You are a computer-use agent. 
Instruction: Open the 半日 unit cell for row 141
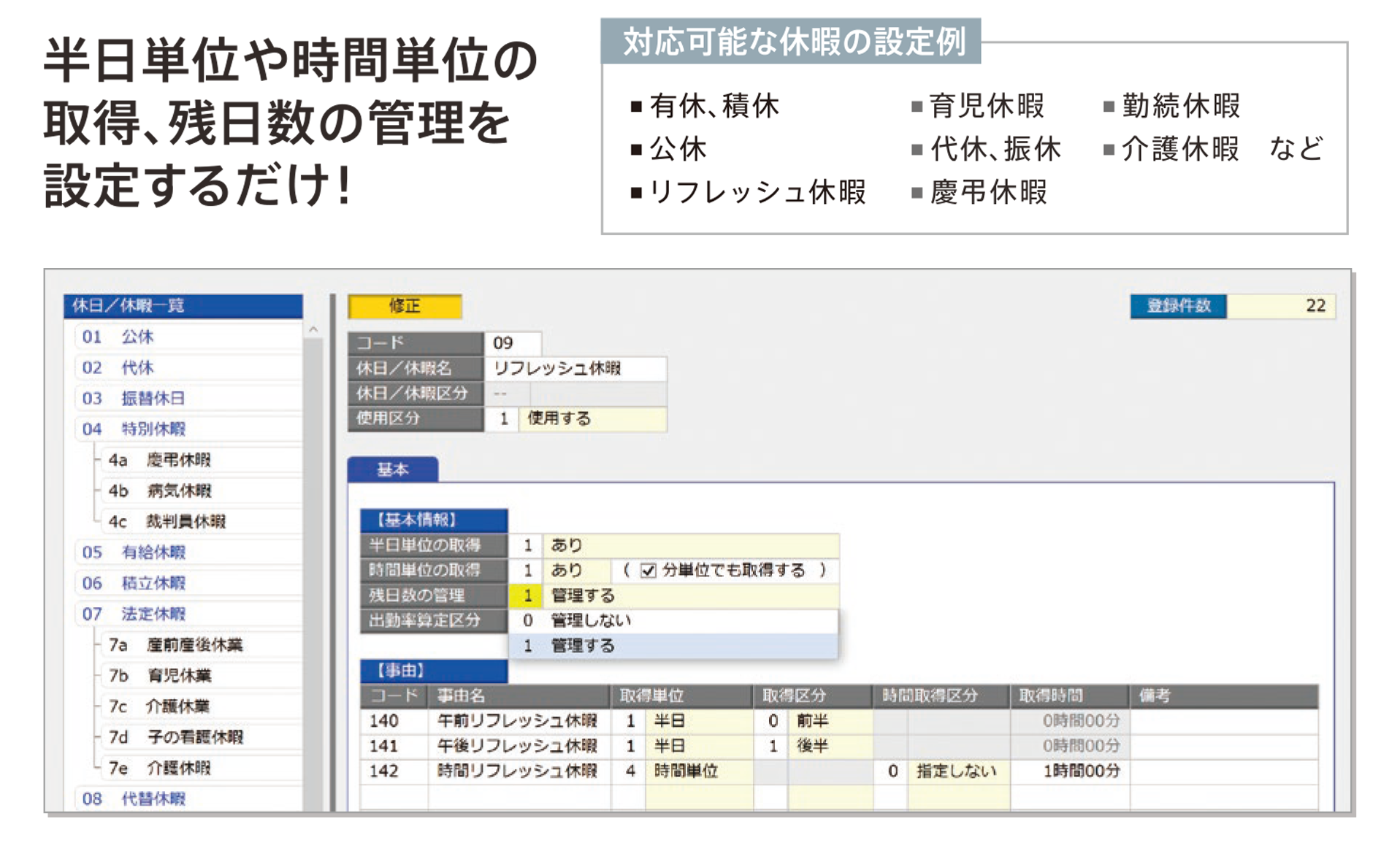tap(699, 747)
